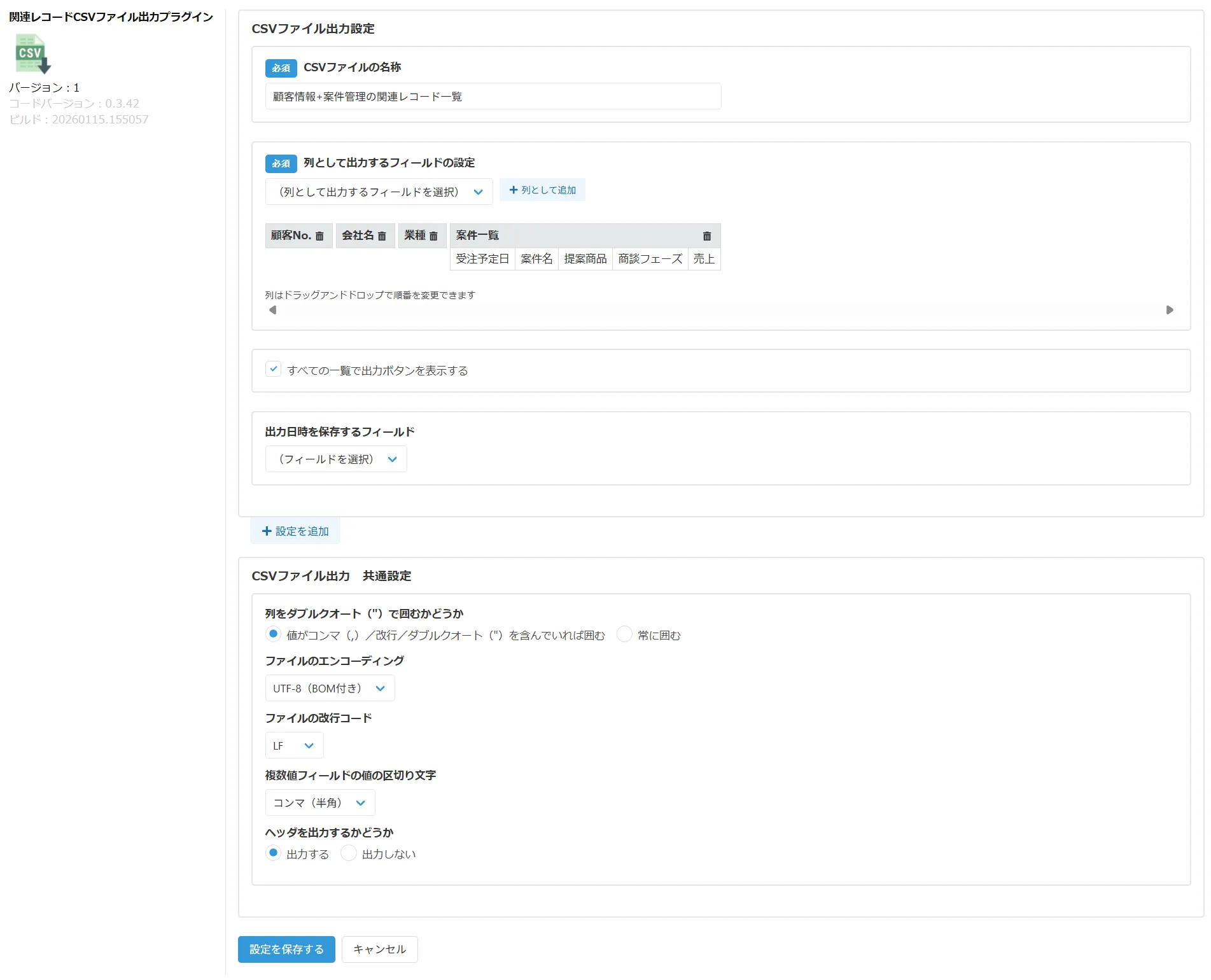Click the 受注予定日 sub-column cell

click(x=482, y=259)
